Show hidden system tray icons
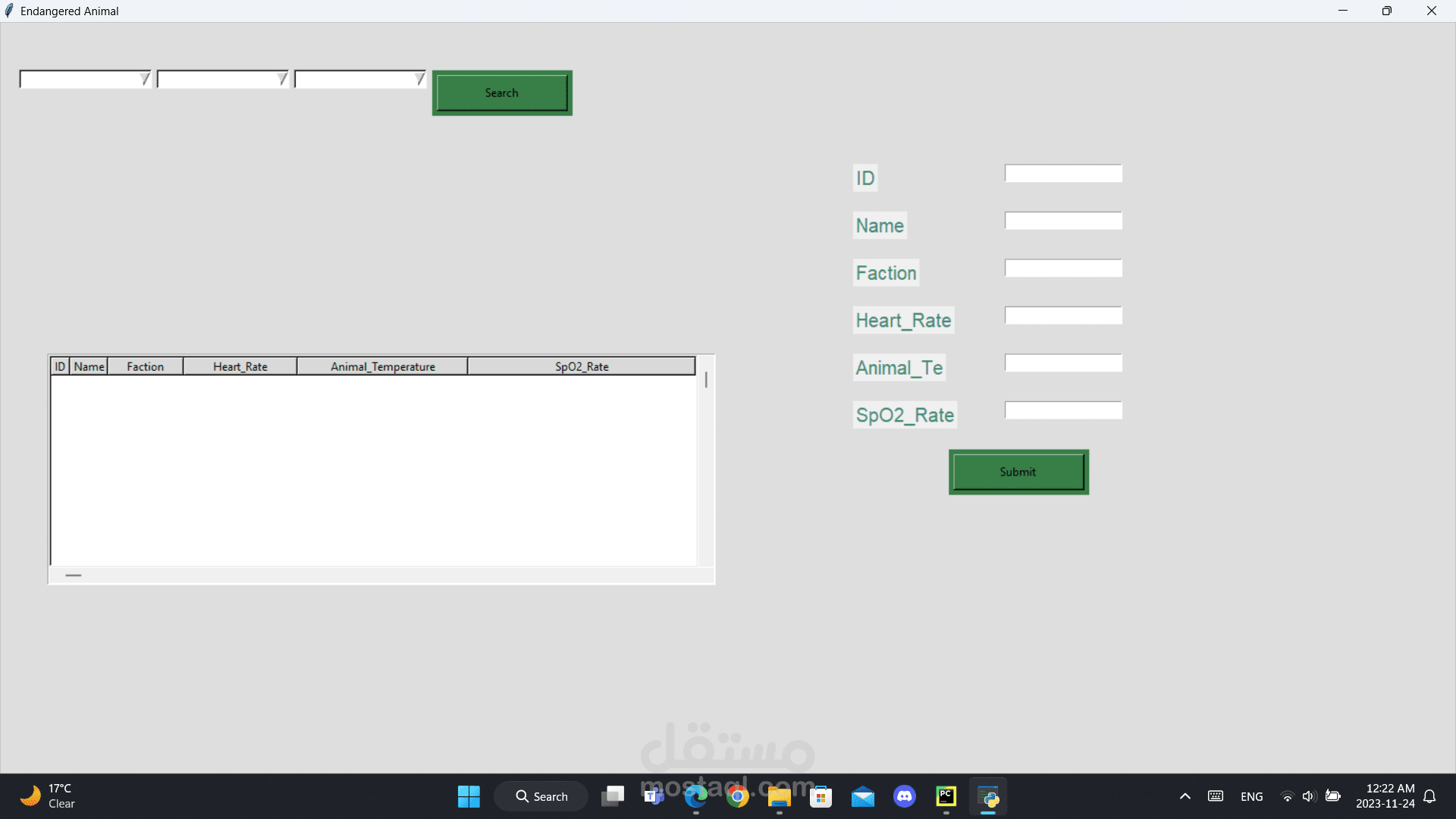The image size is (1456, 819). 1185,796
